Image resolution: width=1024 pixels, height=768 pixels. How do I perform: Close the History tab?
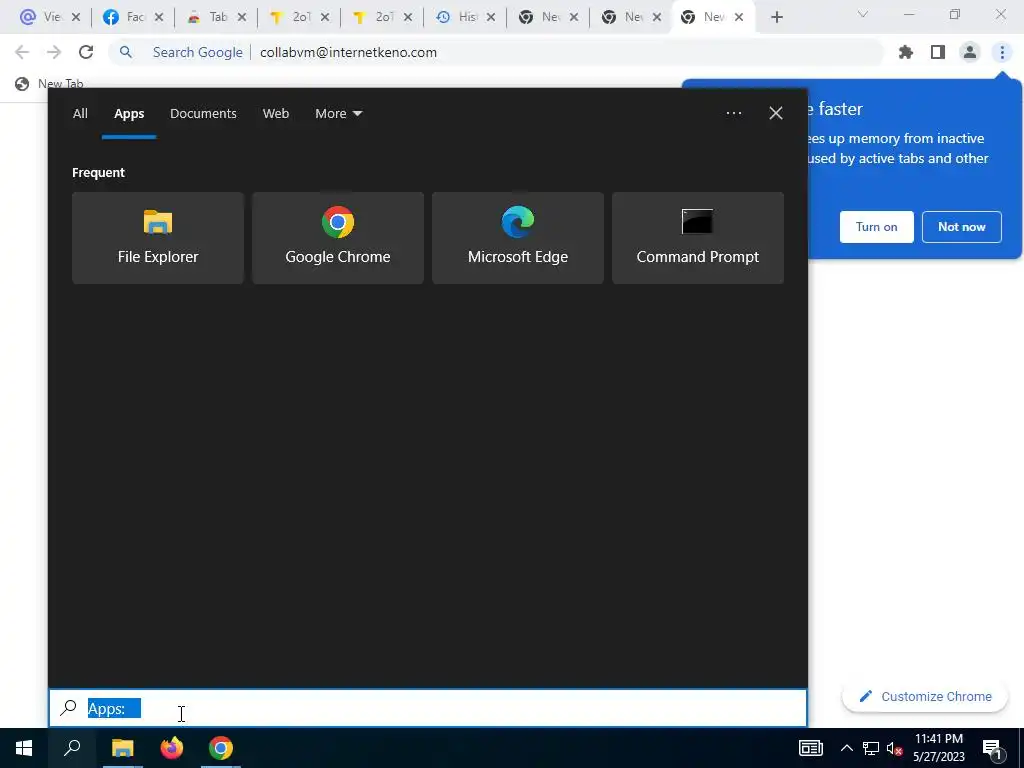[490, 17]
